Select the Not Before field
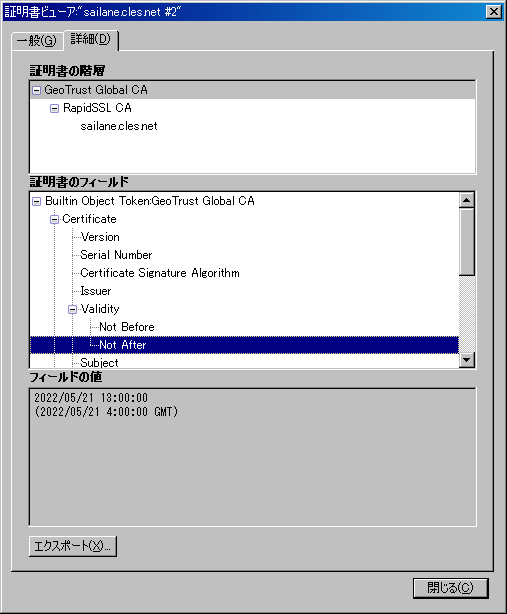Screen dimensions: 507x614 pyautogui.click(x=126, y=327)
